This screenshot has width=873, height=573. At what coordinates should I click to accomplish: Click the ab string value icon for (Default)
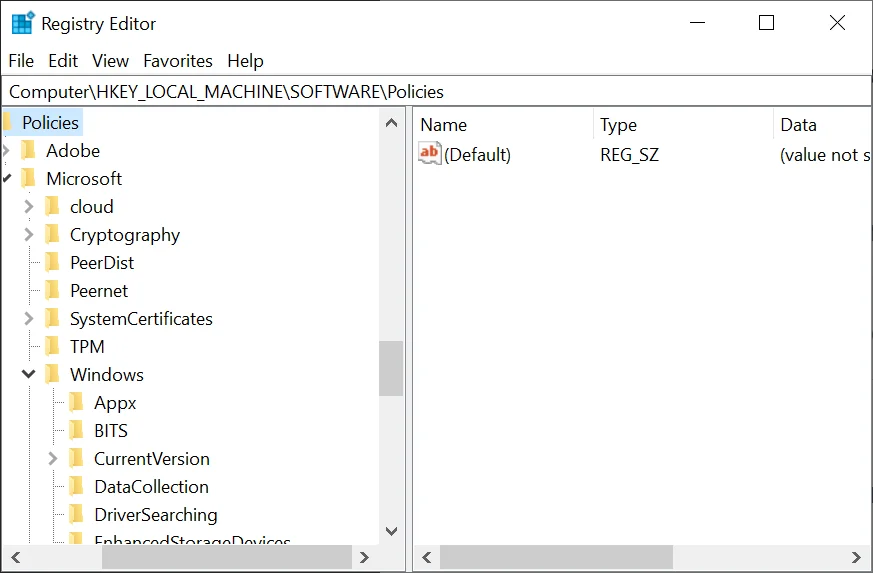(429, 153)
